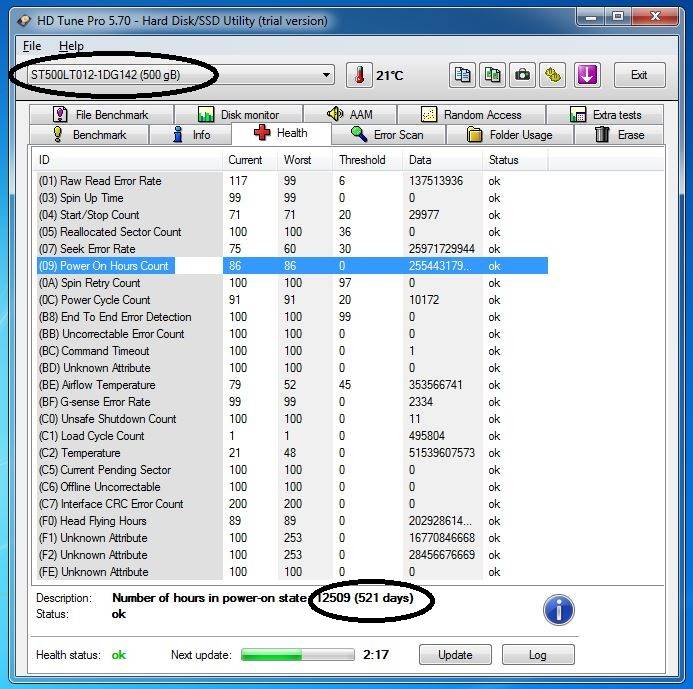Select the Reallocated Sector Count row
Screen dimensions: 693x689
(293, 232)
